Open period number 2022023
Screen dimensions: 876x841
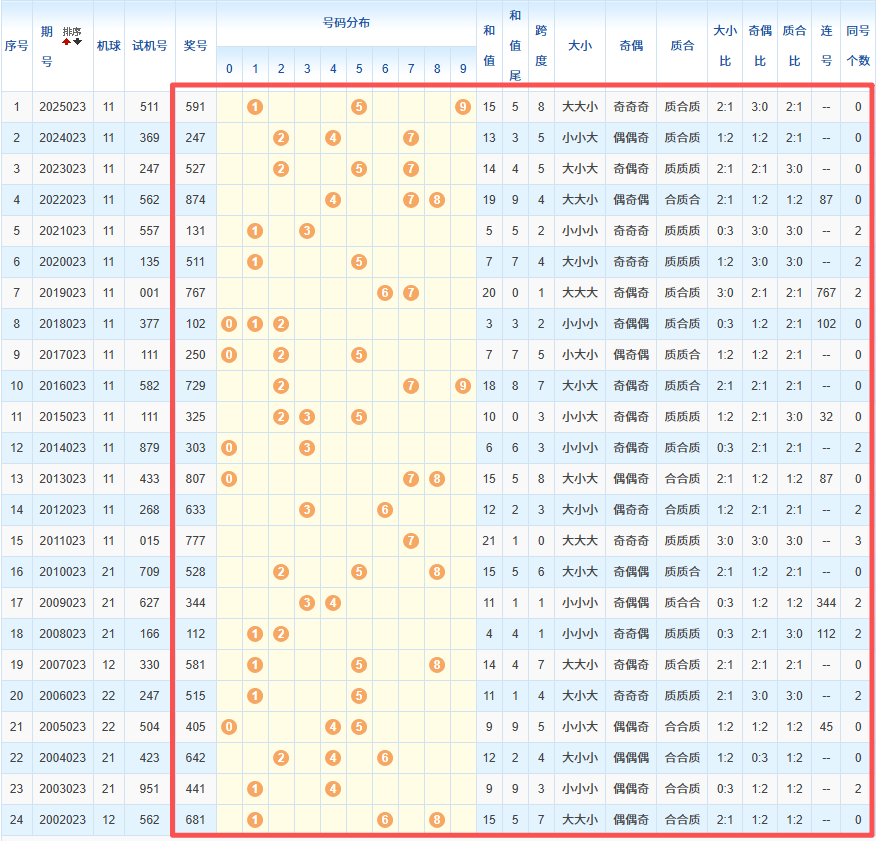click(63, 200)
